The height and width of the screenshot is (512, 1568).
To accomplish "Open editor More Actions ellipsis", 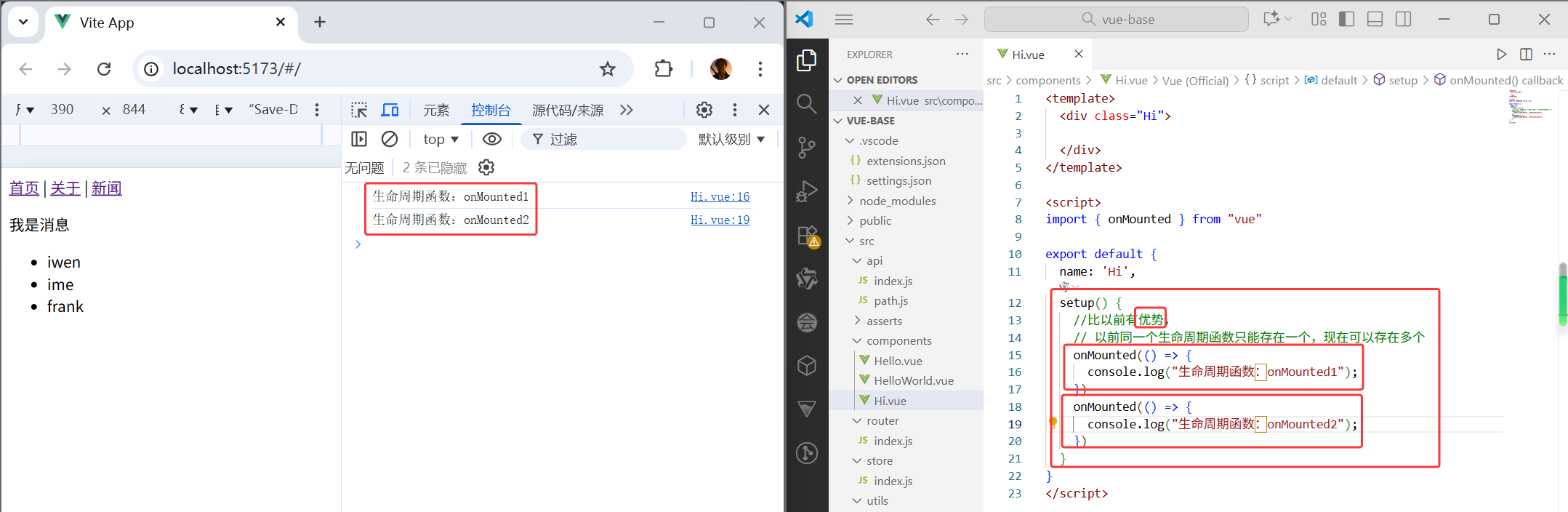I will (1549, 55).
